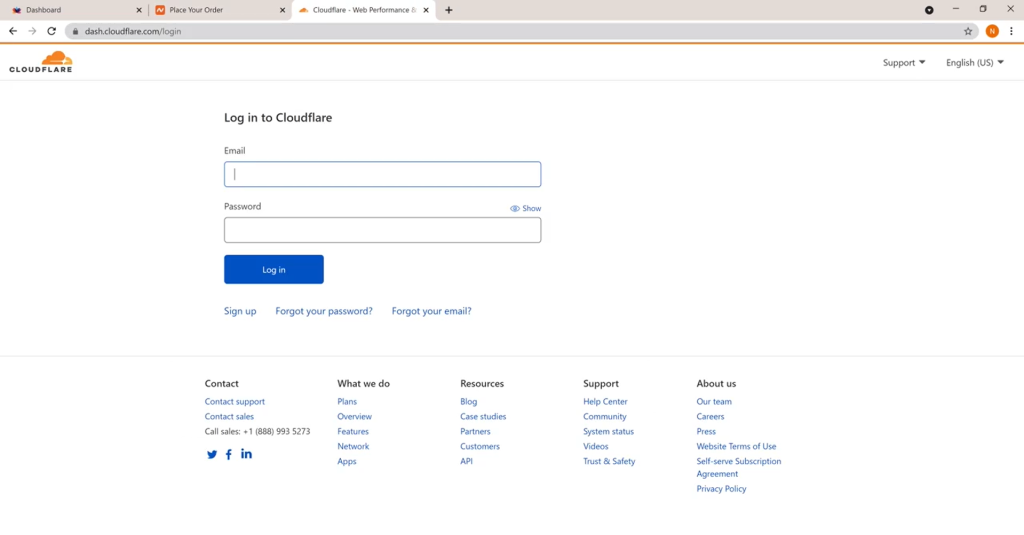Click the browser forward arrow
This screenshot has width=1024, height=535.
click(x=32, y=31)
